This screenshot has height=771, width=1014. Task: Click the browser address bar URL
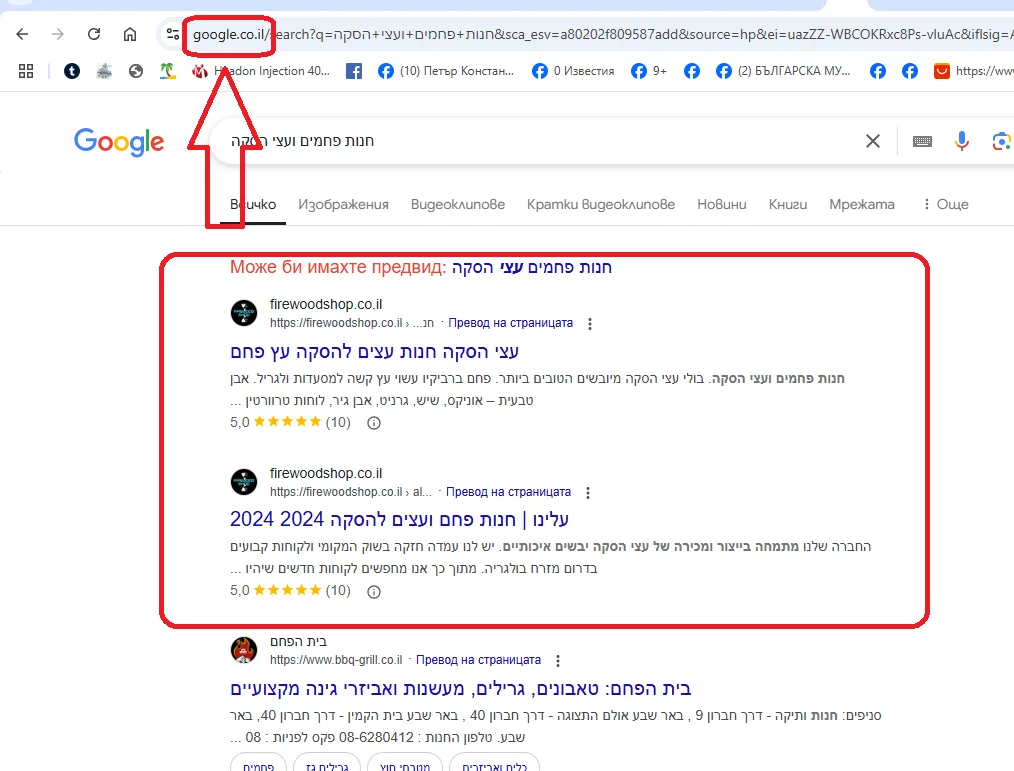coord(601,34)
